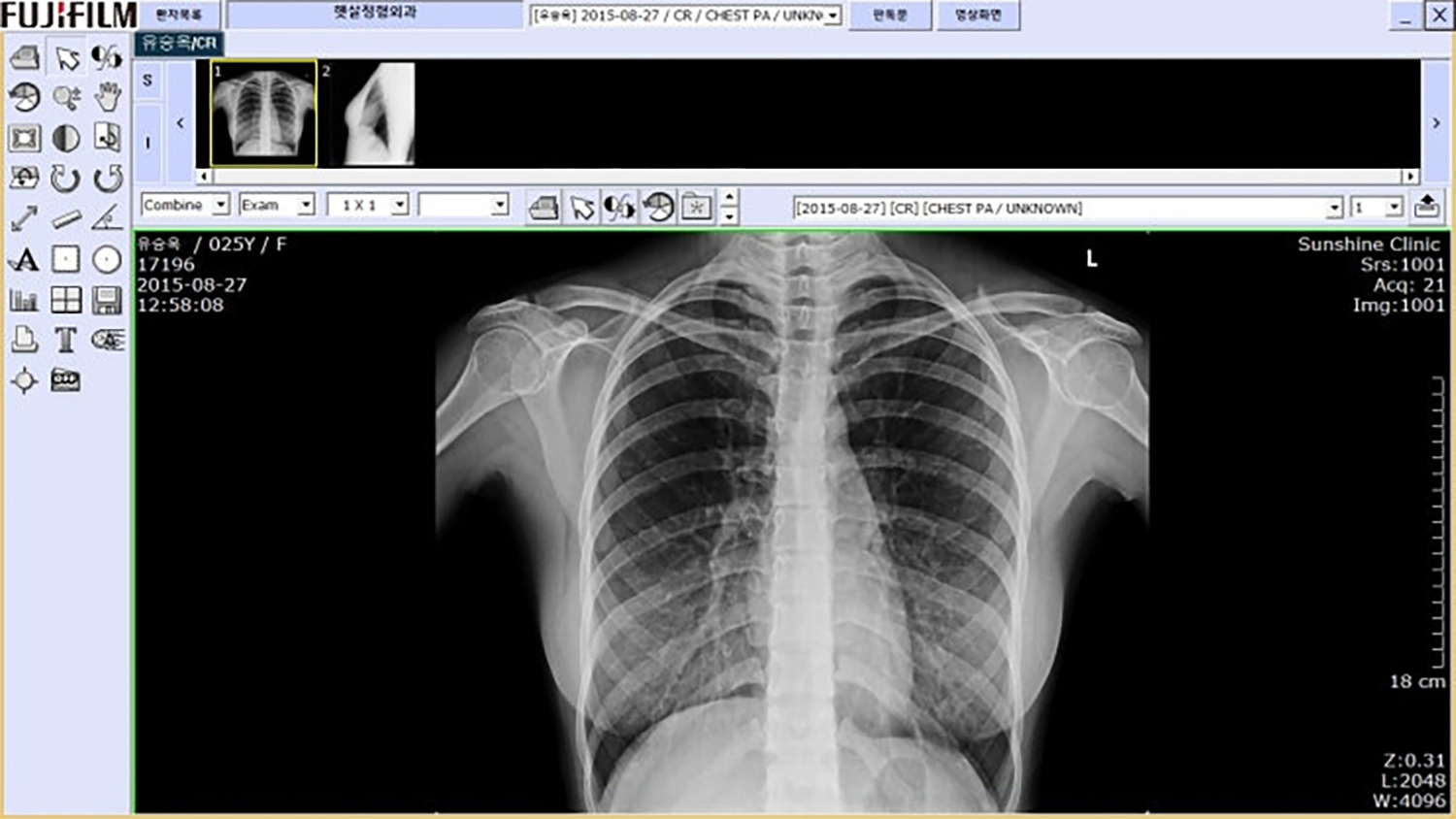Pick the circle ROI tool

108,259
